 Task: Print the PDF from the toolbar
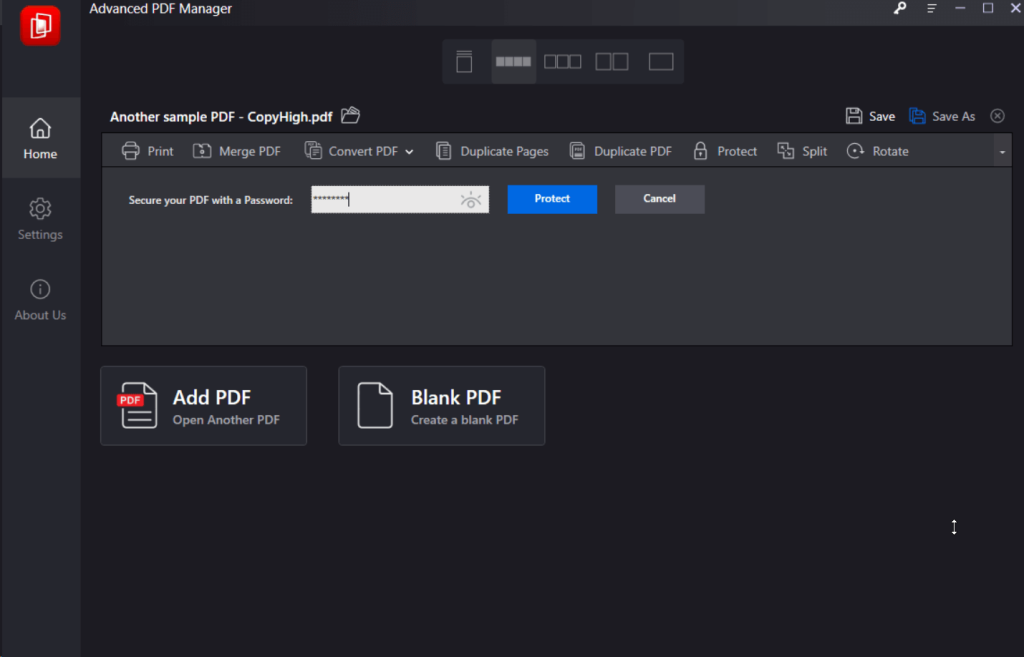pyautogui.click(x=147, y=151)
